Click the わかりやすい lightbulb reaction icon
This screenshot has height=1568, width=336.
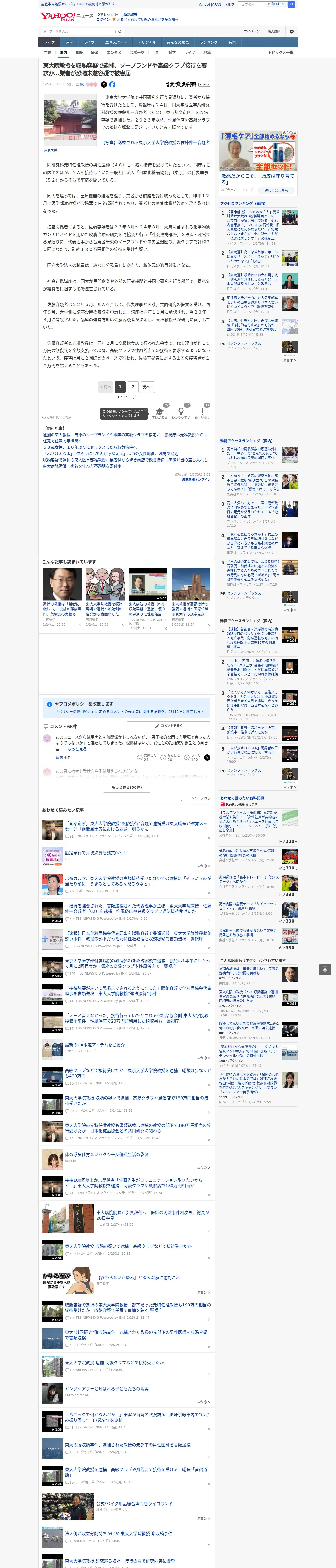click(181, 412)
